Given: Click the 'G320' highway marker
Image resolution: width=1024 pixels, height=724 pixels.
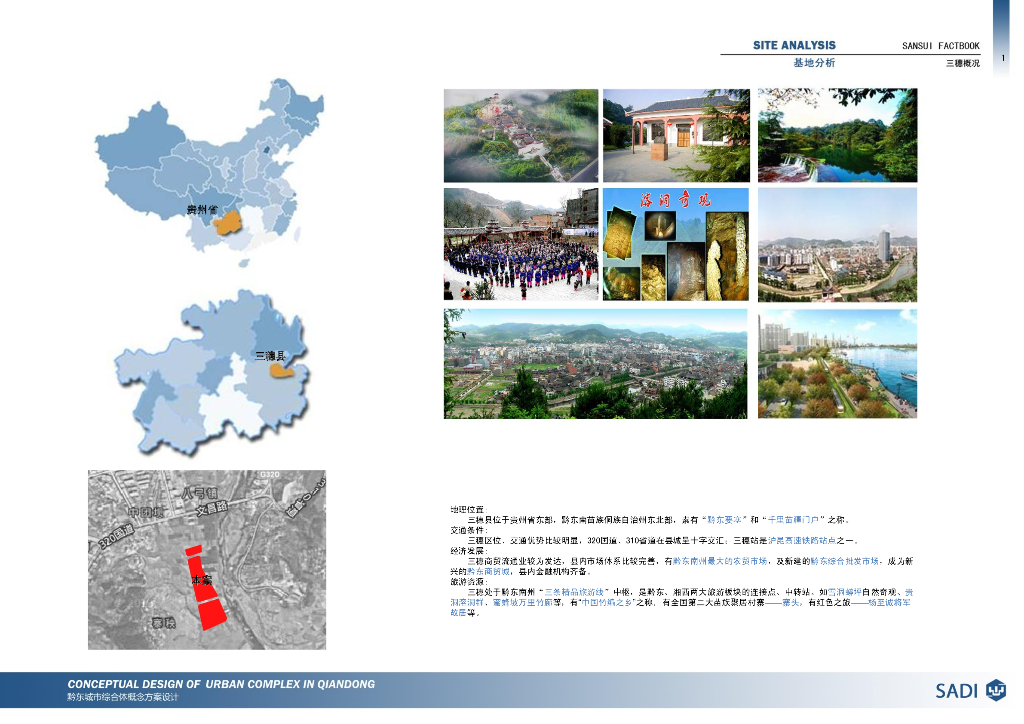Looking at the screenshot, I should coord(270,475).
